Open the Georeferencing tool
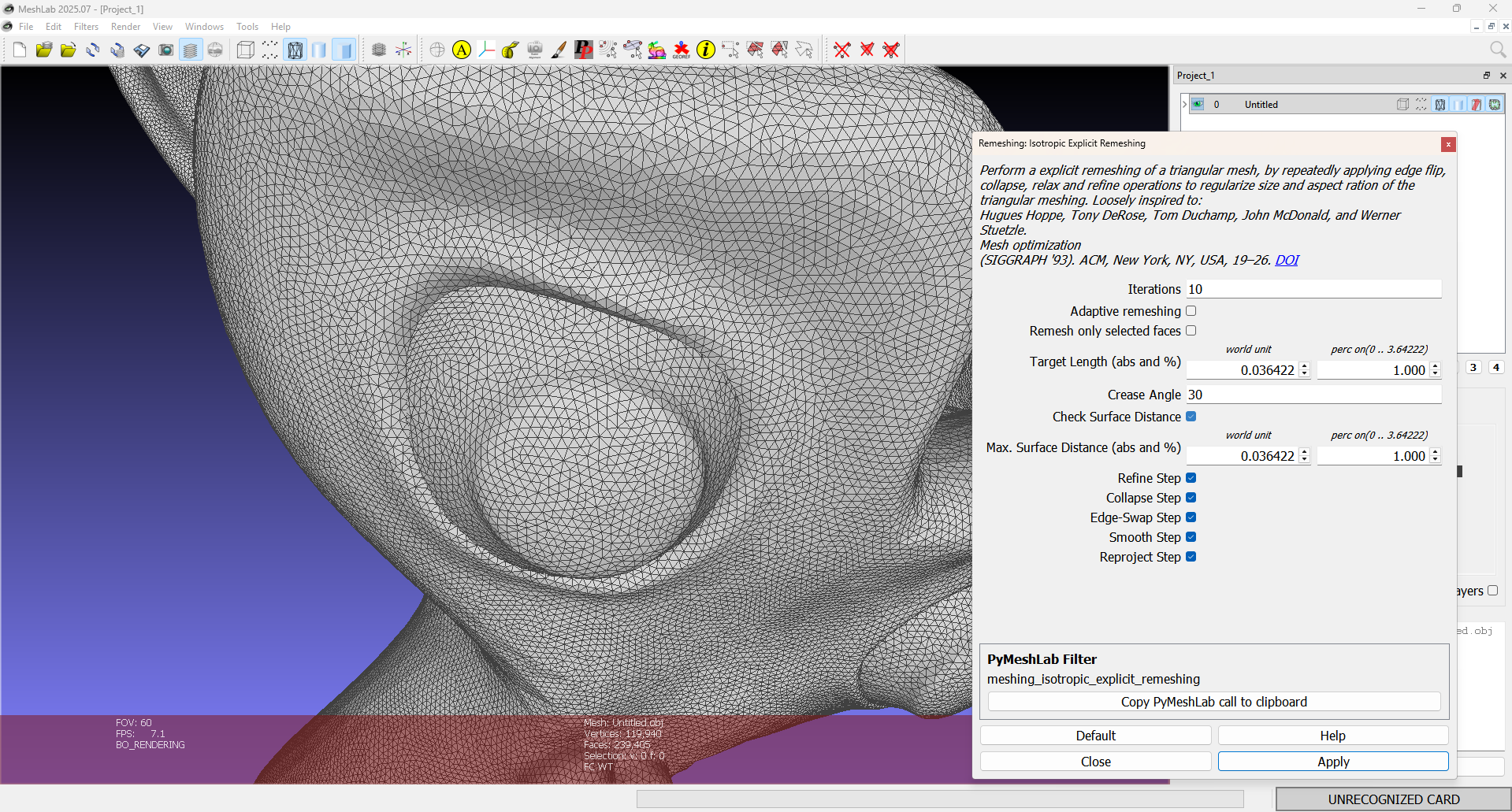 (x=682, y=50)
